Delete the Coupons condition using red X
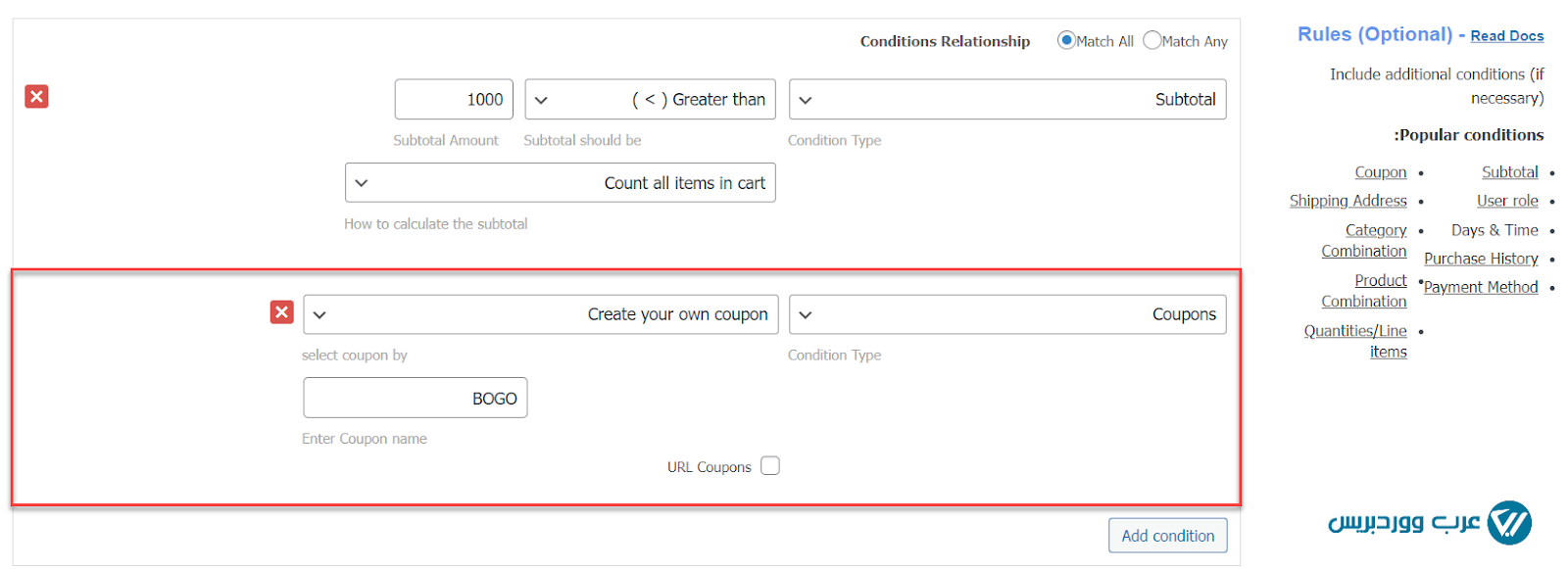 pos(281,312)
